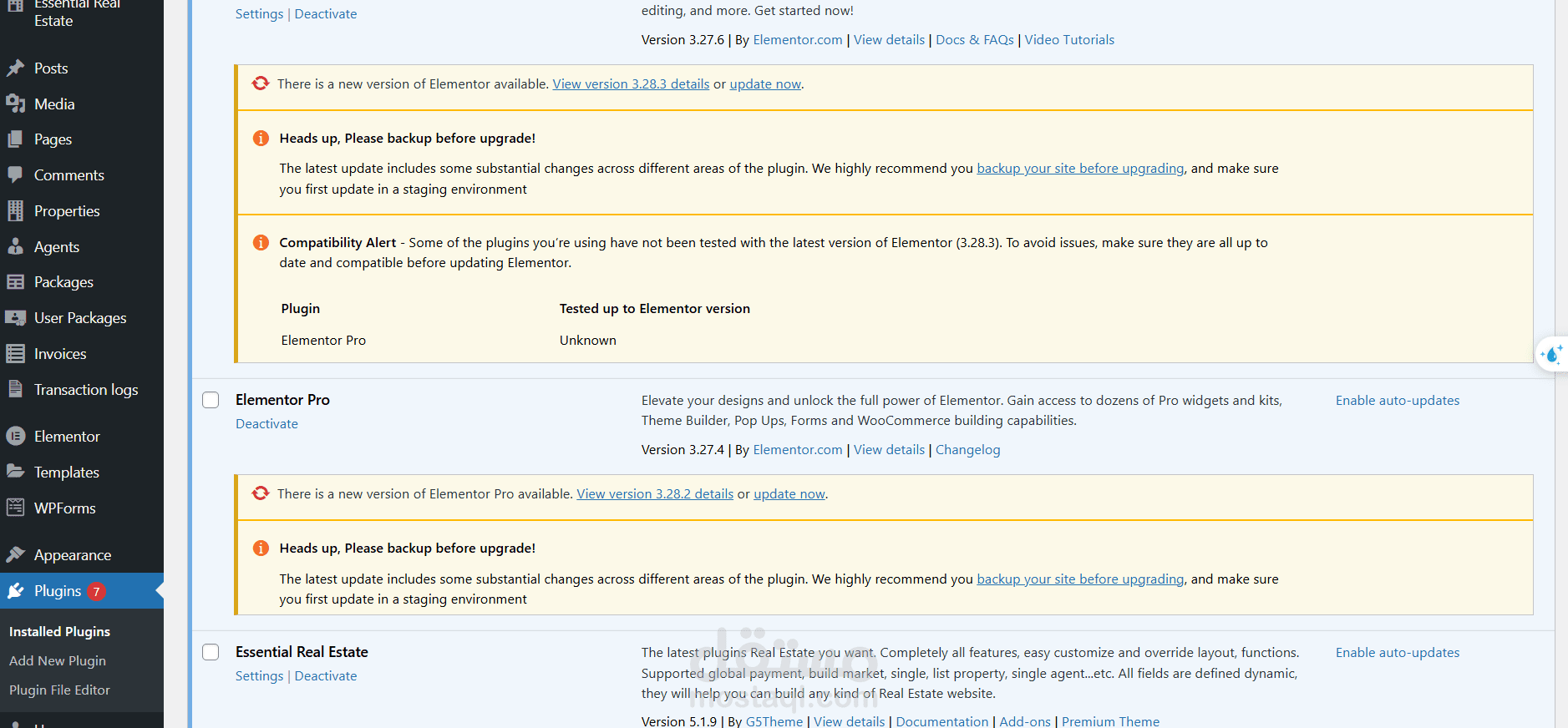
Task: Select the Essential Real Estate plugin checkbox
Action: [x=211, y=652]
